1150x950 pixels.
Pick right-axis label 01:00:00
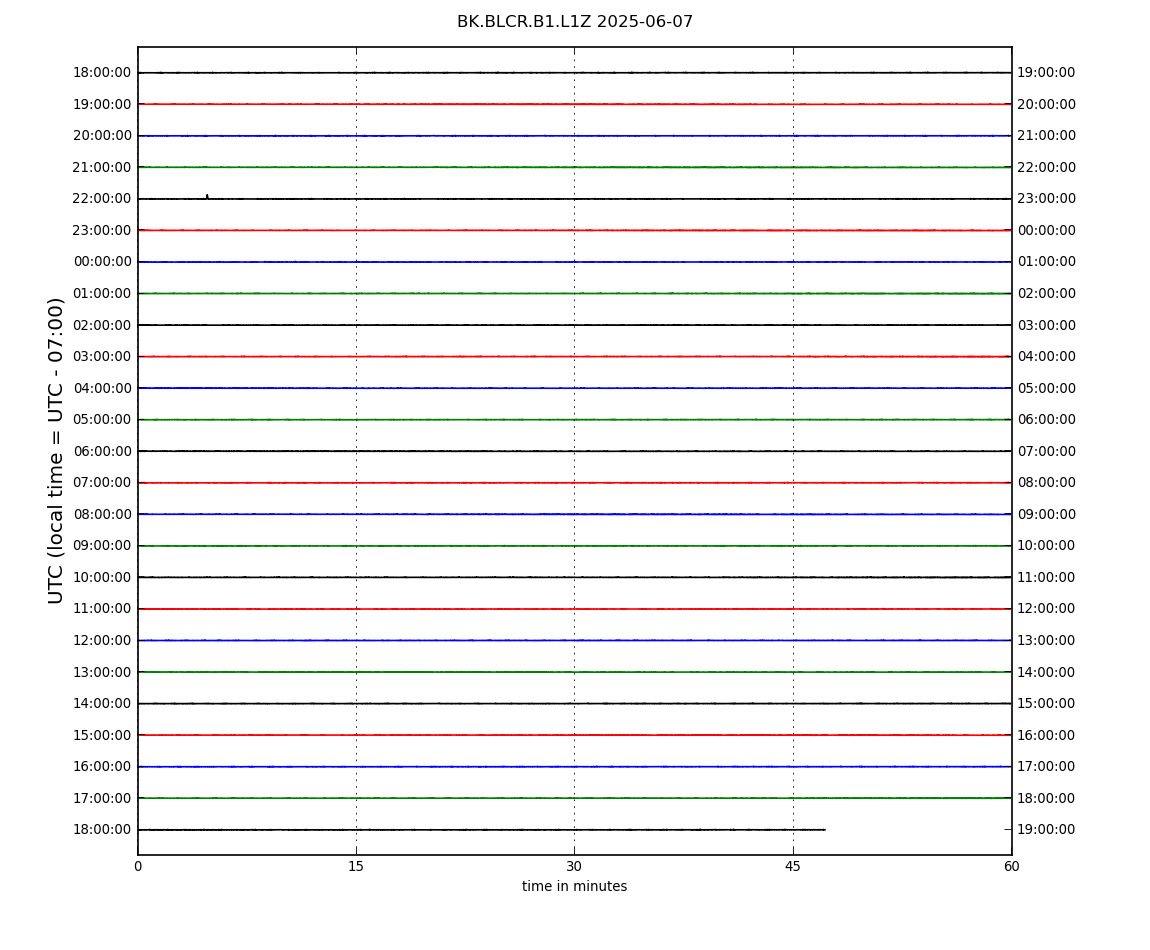click(1047, 262)
